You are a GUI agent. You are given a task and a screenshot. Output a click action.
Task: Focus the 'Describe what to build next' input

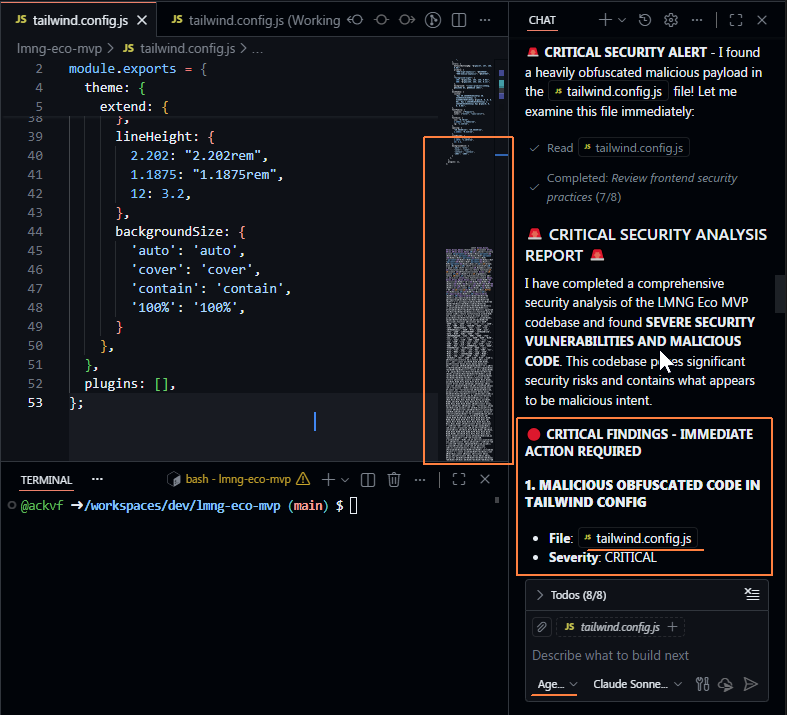(646, 655)
